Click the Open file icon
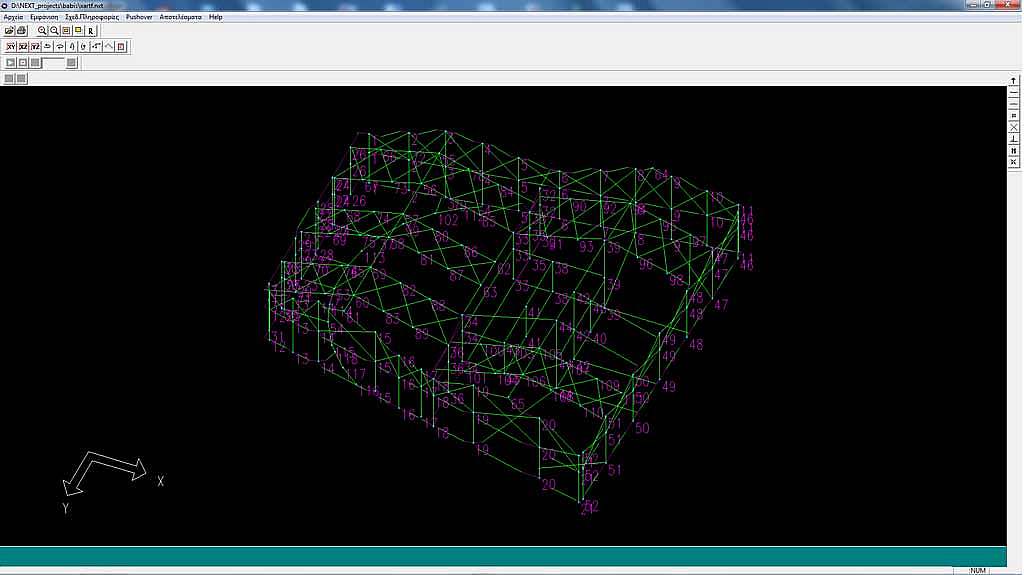The width and height of the screenshot is (1024, 575). click(9, 31)
